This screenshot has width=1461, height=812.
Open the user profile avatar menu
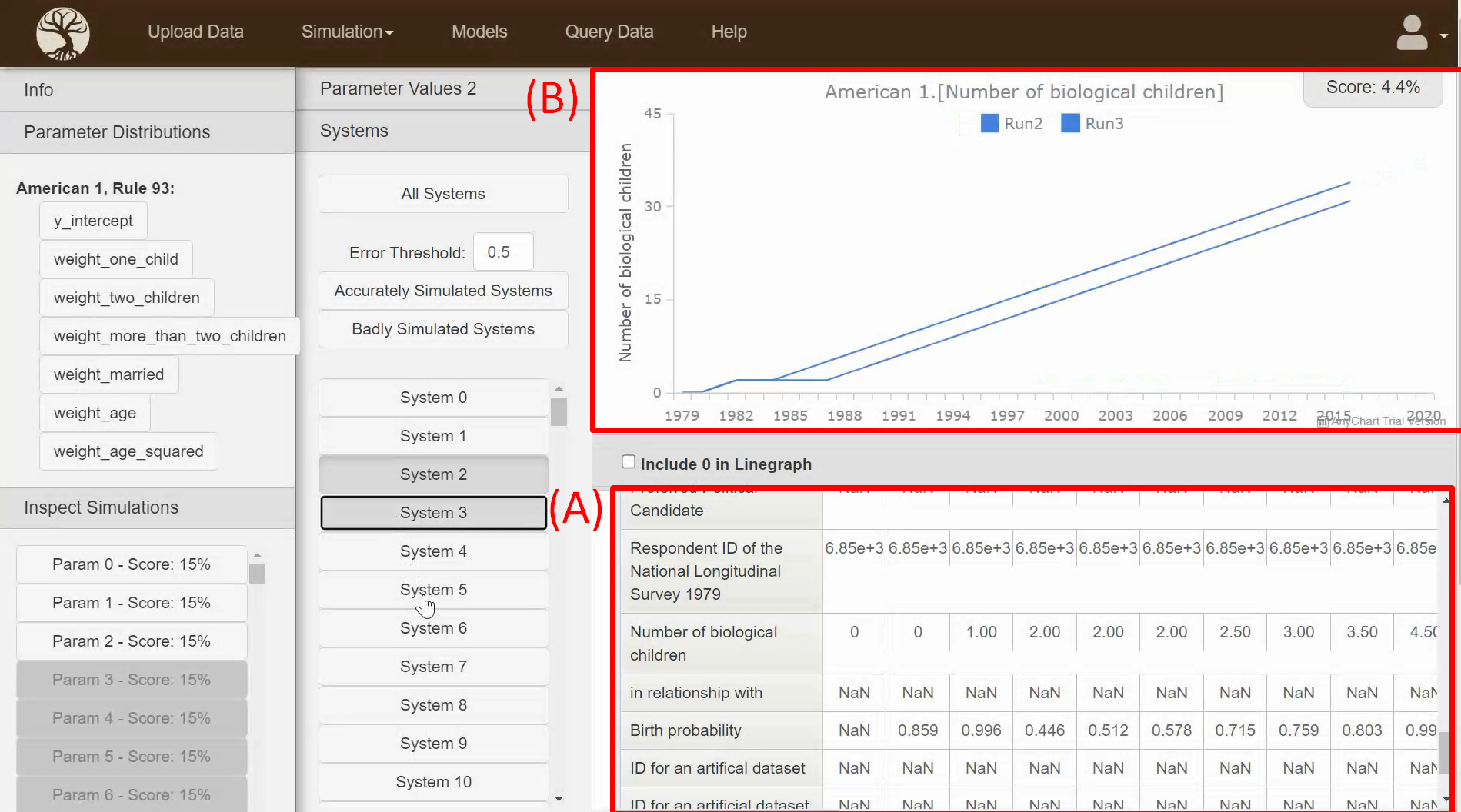click(1418, 34)
